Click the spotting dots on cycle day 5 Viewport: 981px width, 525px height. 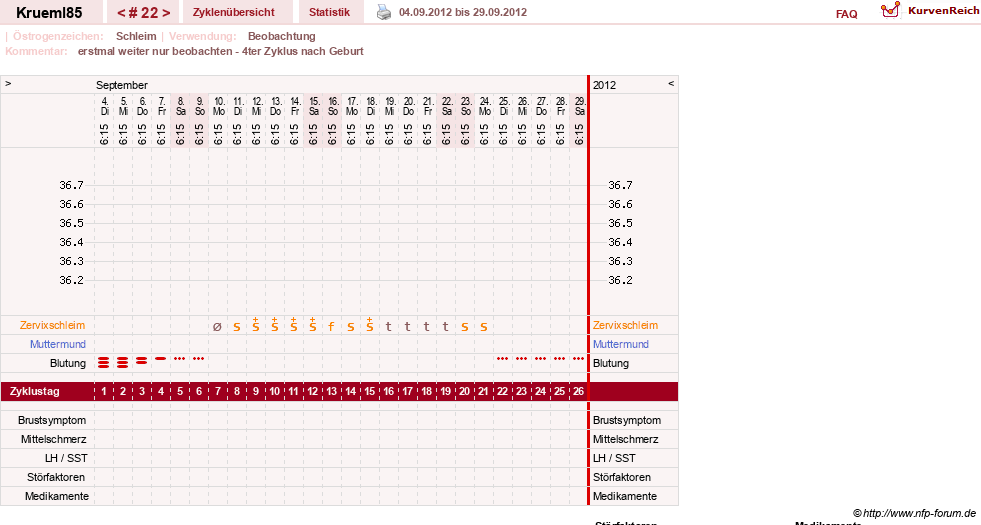tap(180, 359)
